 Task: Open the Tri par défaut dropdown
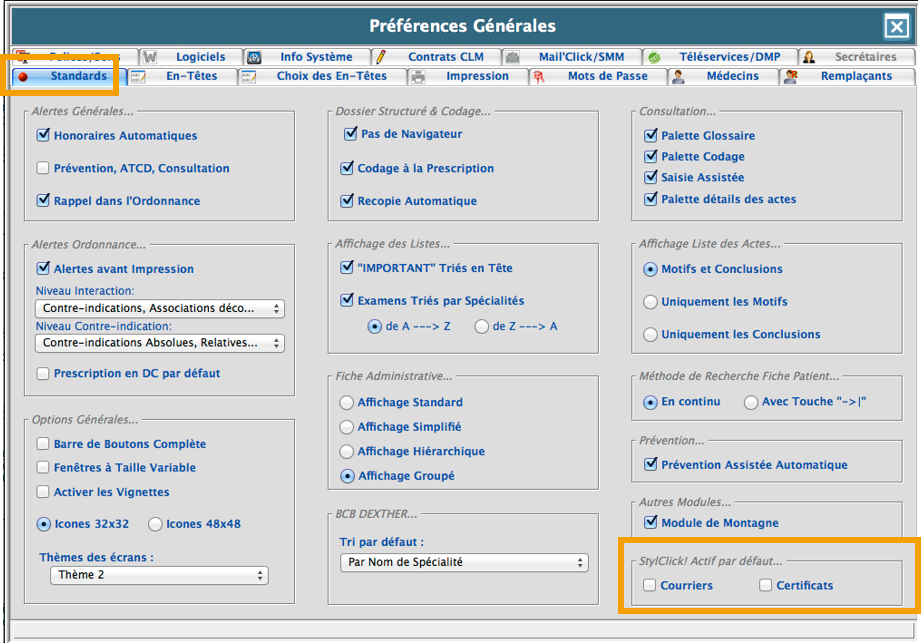(463, 562)
